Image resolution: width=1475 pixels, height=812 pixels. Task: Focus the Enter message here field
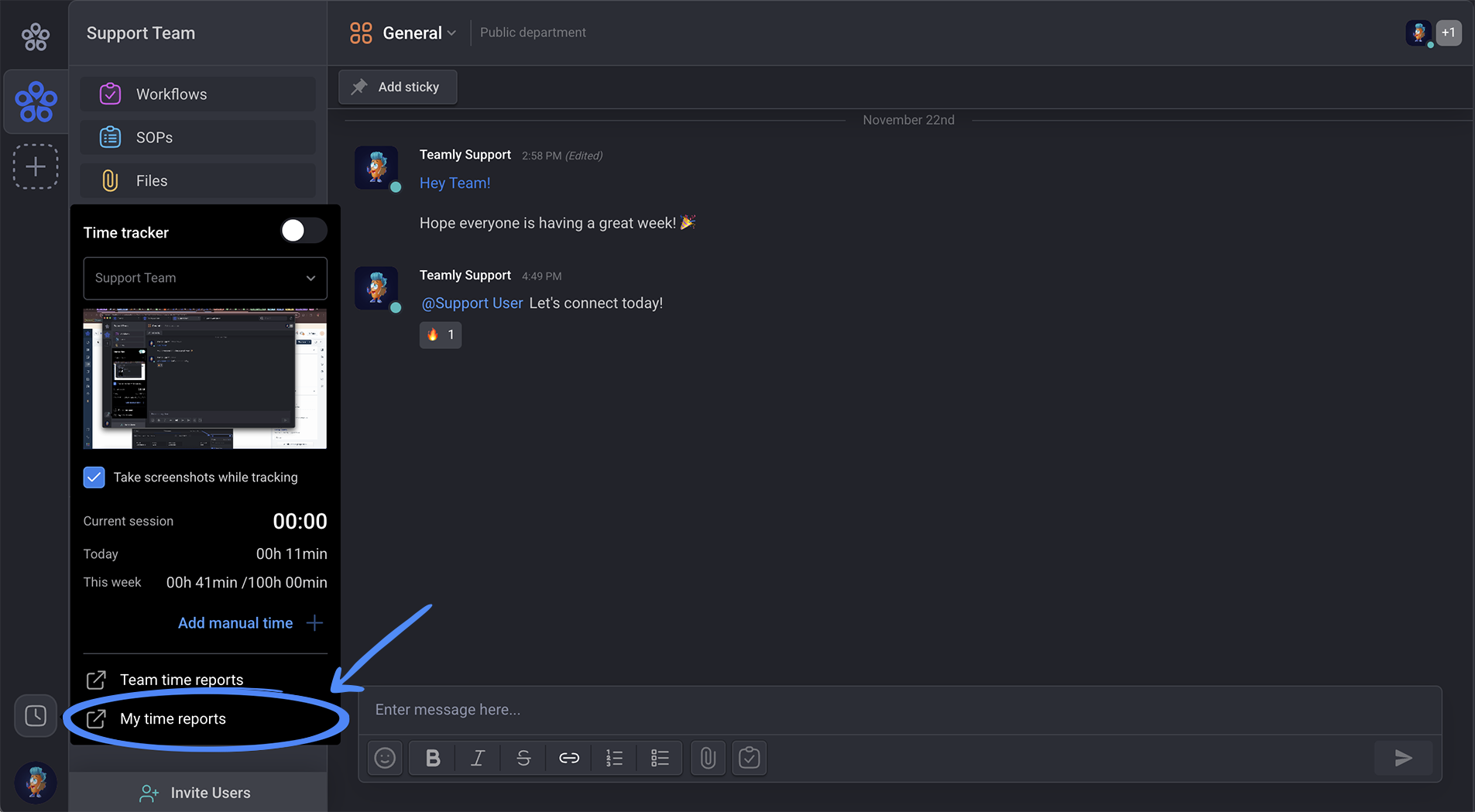tap(900, 710)
